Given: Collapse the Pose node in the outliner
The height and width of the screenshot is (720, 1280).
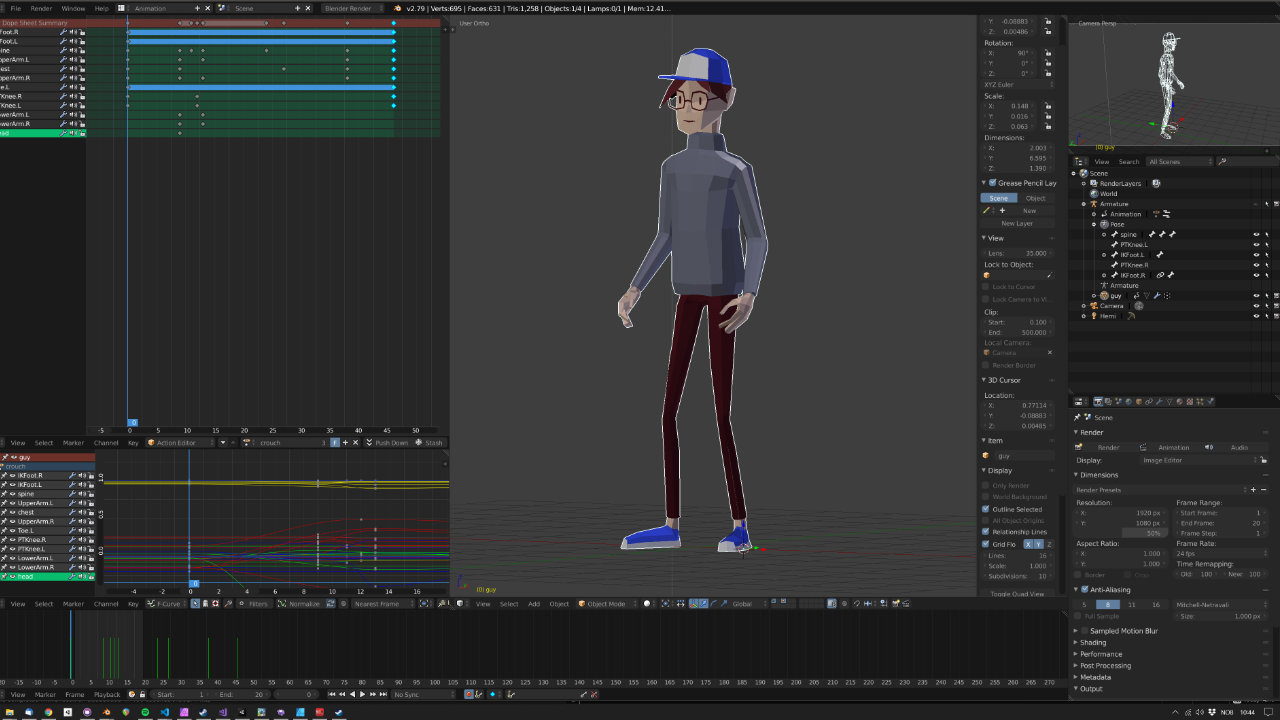Looking at the screenshot, I should (x=1094, y=225).
